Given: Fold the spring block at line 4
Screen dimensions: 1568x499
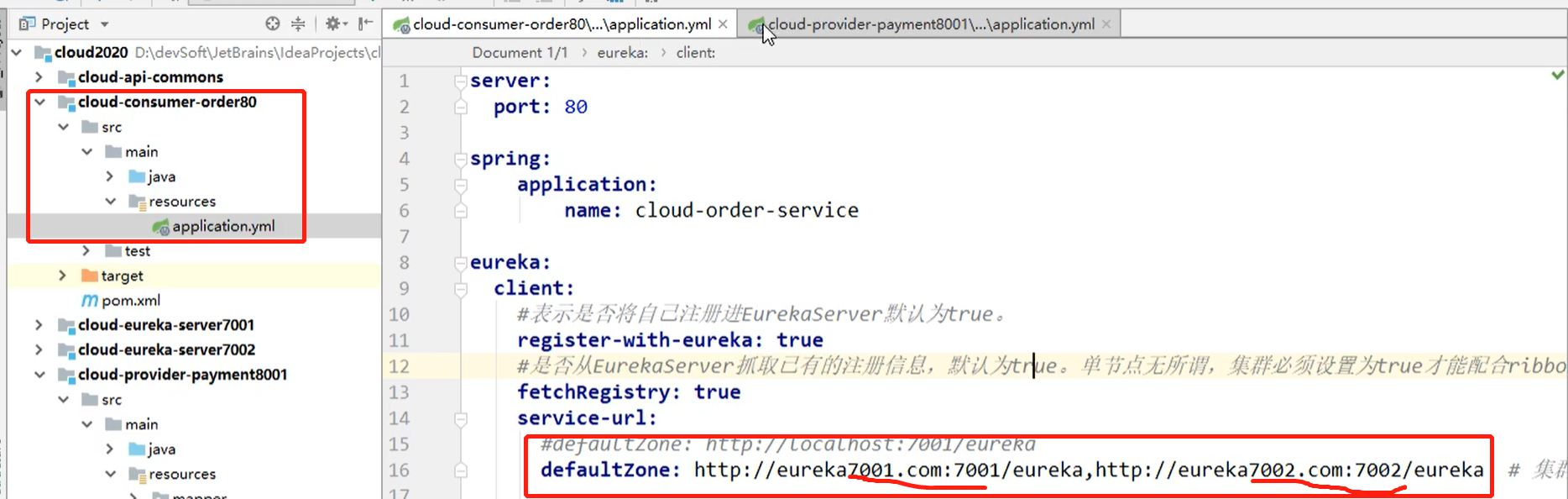Looking at the screenshot, I should click(x=461, y=159).
